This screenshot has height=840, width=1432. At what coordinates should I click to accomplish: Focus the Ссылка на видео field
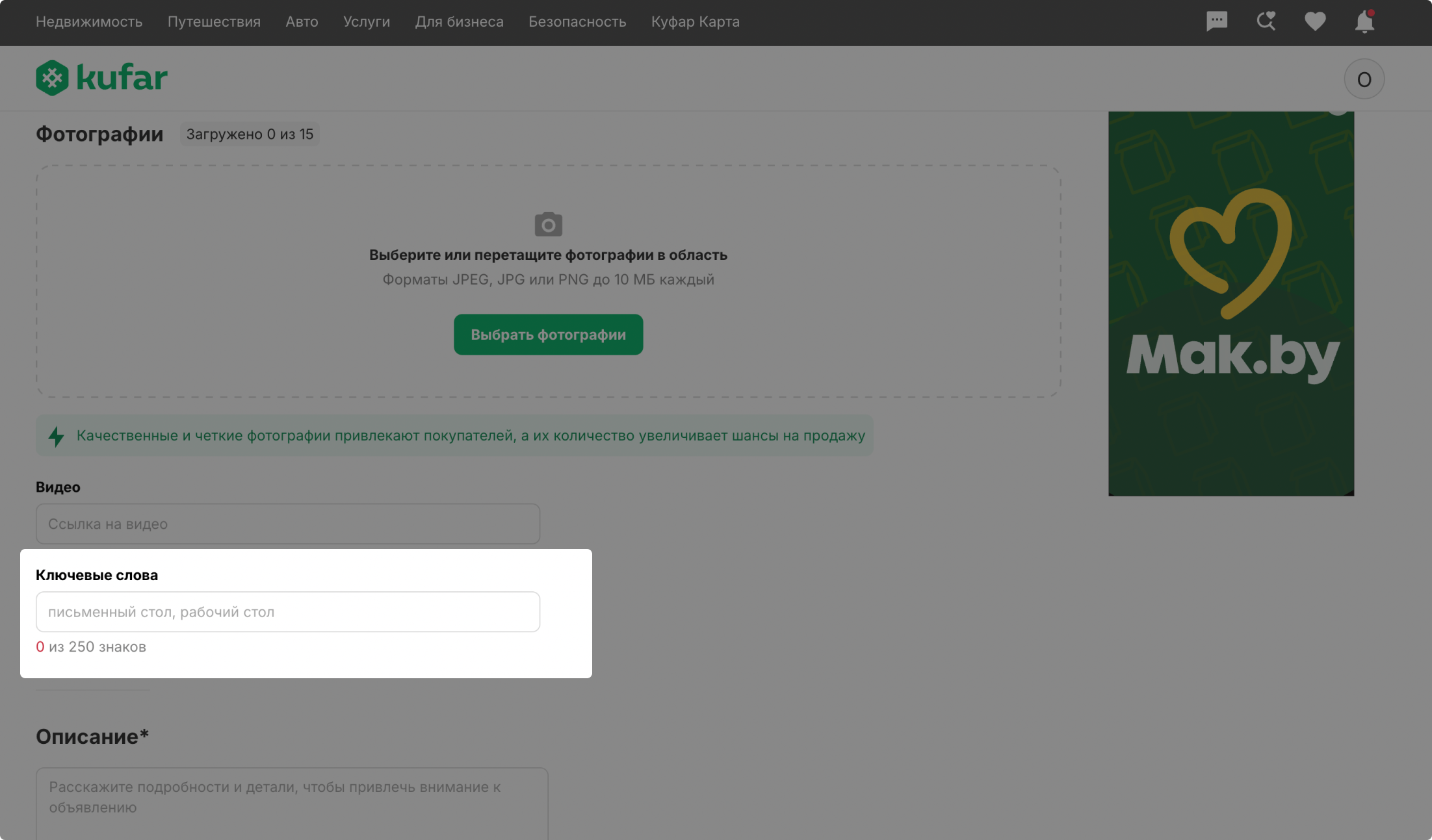coord(287,524)
